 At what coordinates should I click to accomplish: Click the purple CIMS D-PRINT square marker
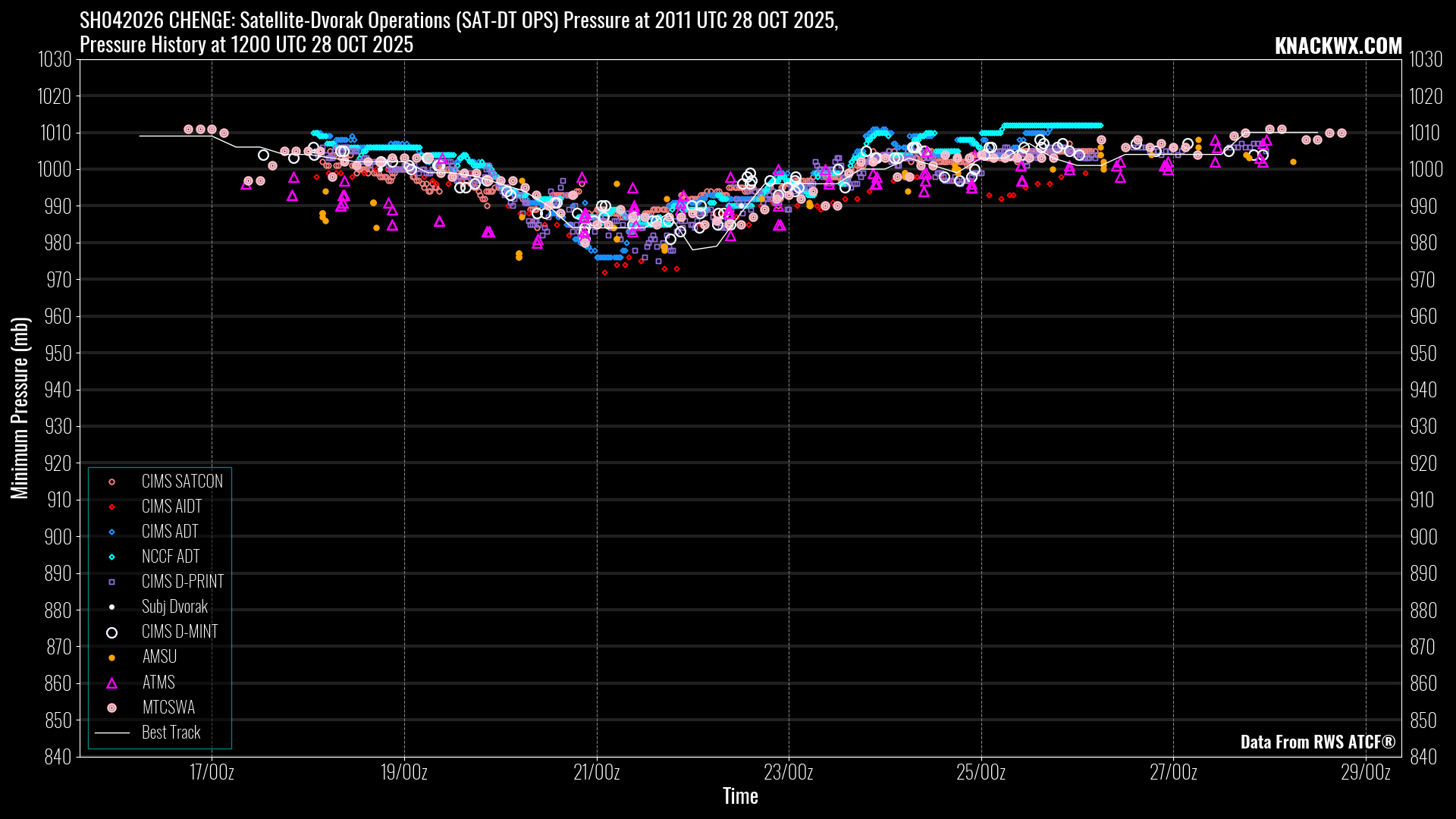[x=111, y=582]
